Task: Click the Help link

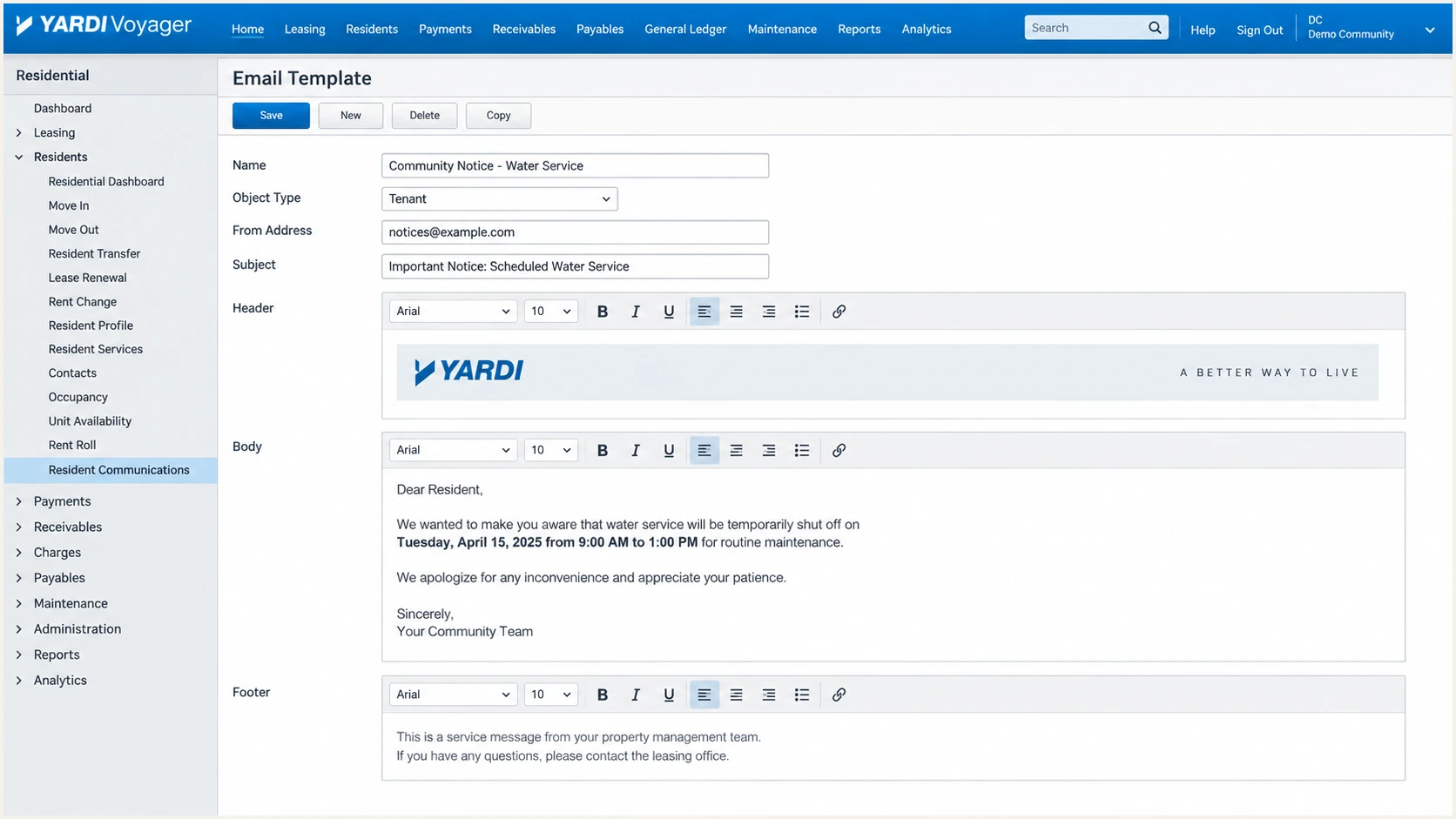Action: (1203, 30)
